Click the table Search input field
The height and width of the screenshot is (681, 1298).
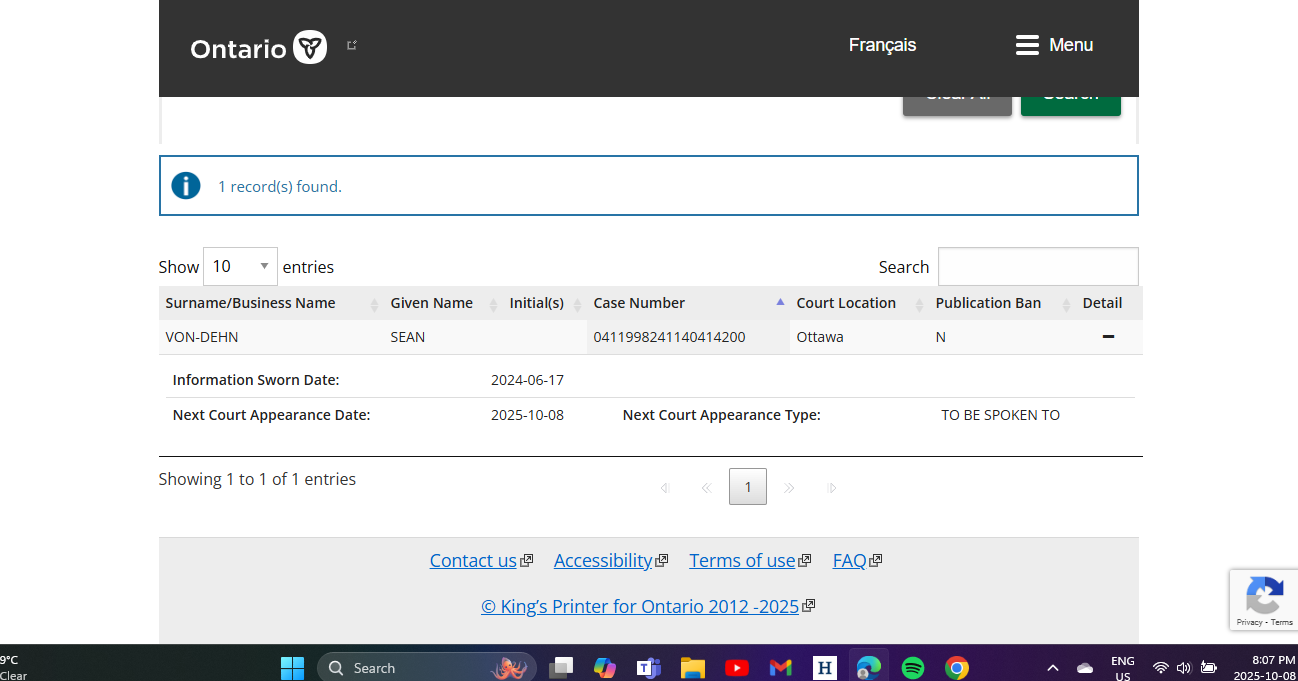tap(1037, 267)
